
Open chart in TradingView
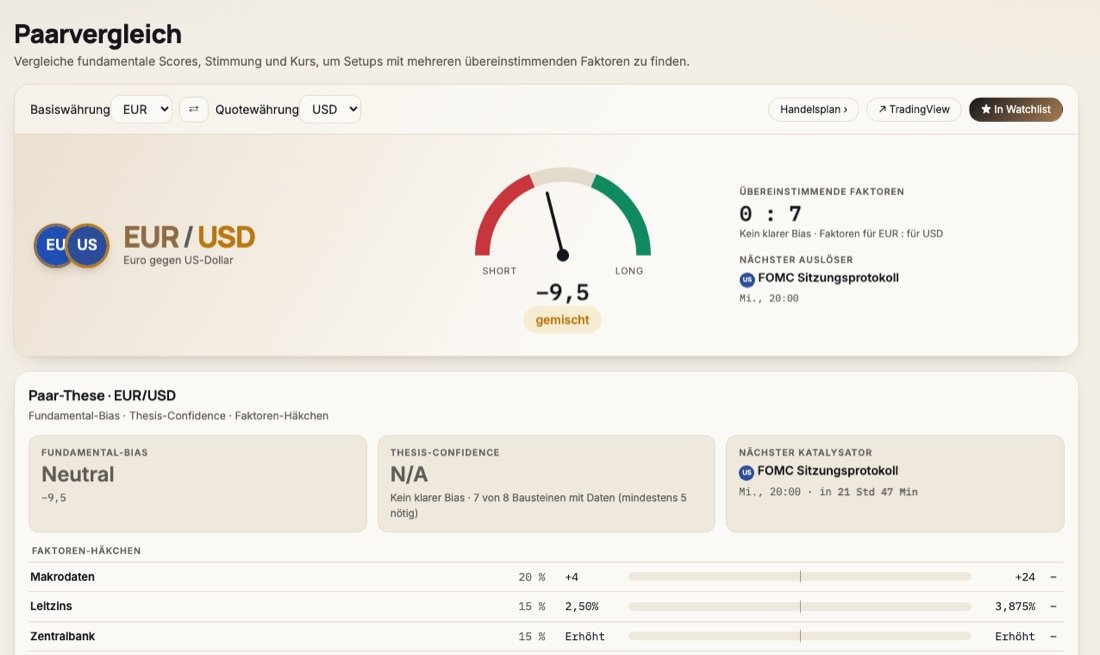[914, 109]
